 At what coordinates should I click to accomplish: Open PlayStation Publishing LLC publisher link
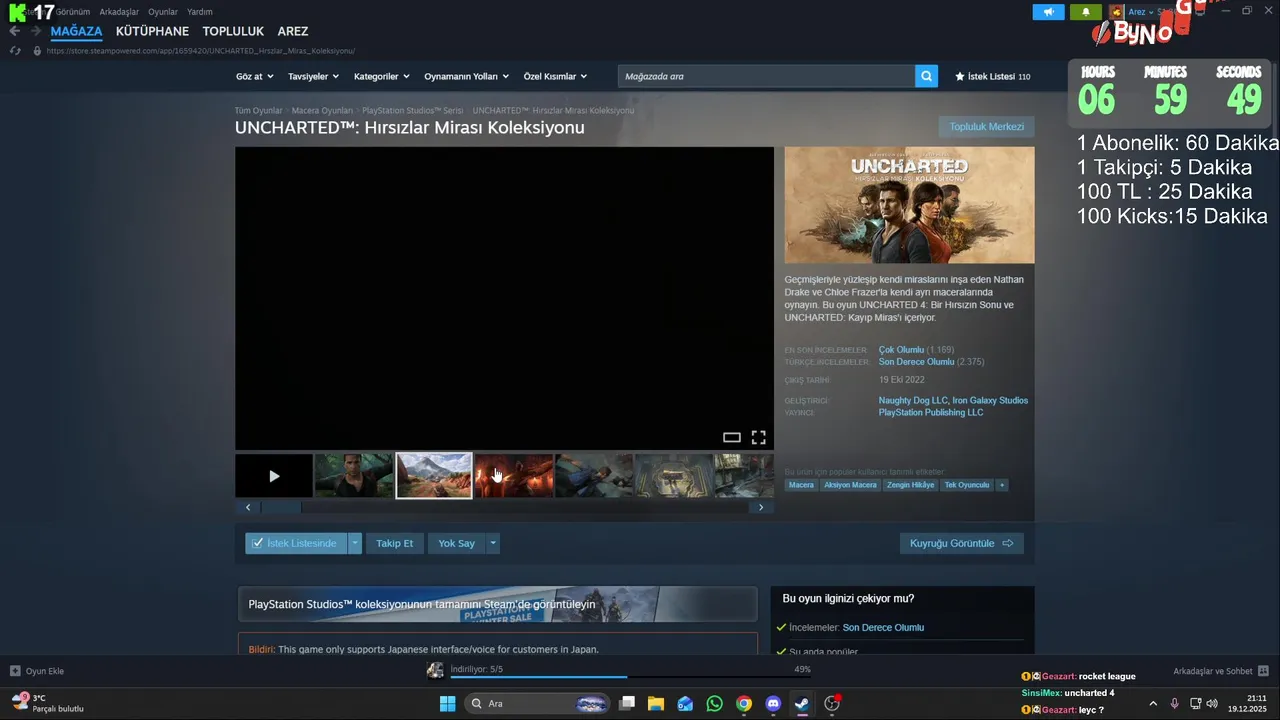(931, 412)
